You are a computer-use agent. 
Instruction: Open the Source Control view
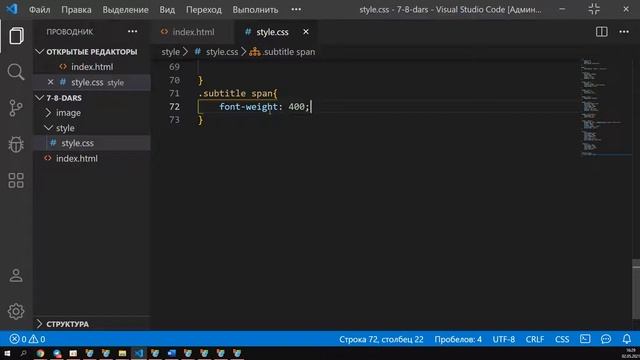point(16,108)
